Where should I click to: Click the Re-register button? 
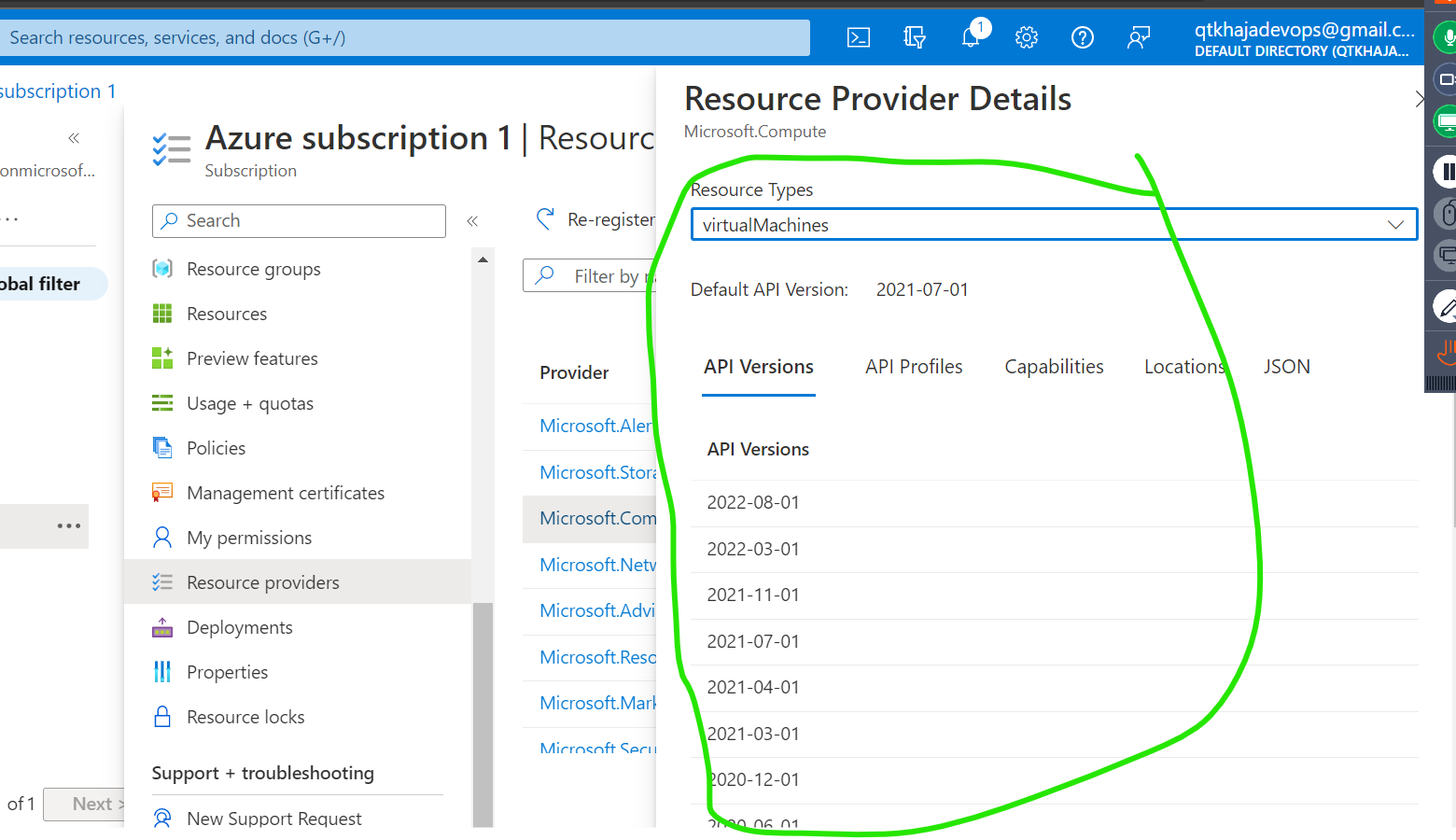click(595, 219)
